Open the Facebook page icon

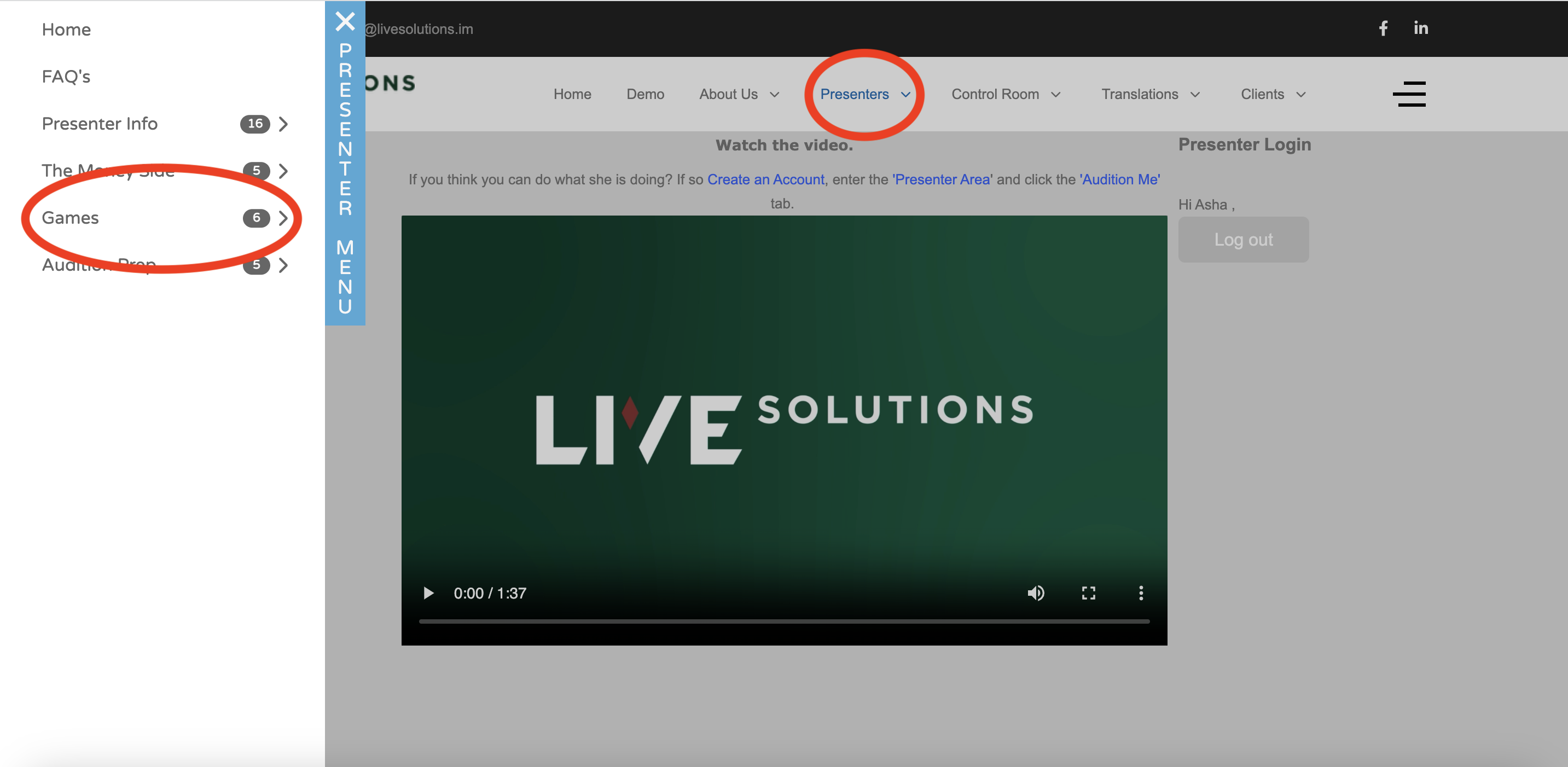pos(1383,28)
